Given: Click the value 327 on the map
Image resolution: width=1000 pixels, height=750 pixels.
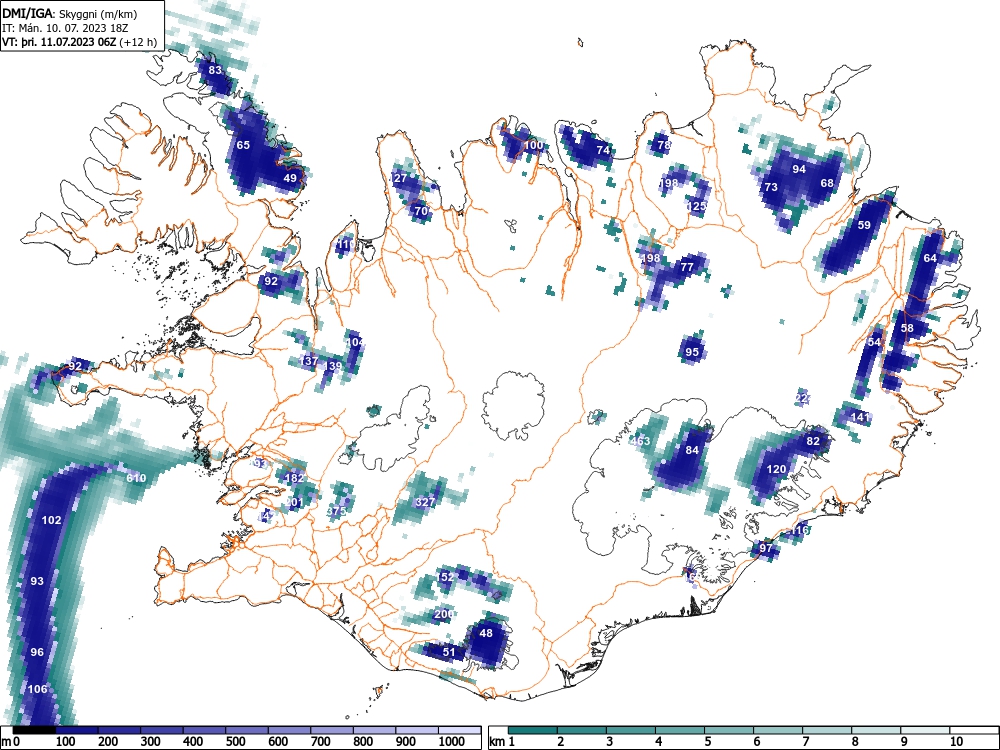Looking at the screenshot, I should click(425, 502).
